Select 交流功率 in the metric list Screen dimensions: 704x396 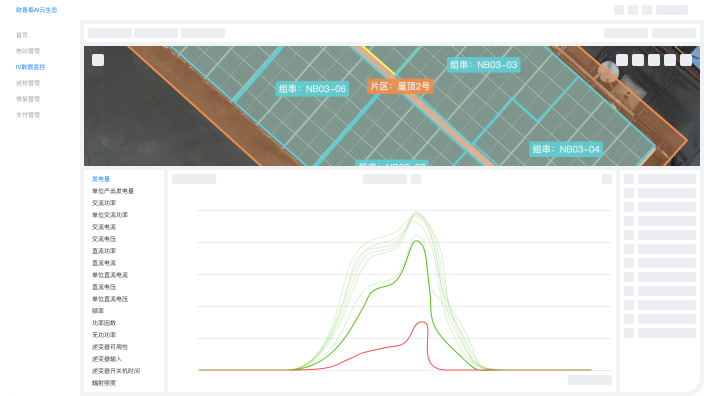[x=104, y=203]
